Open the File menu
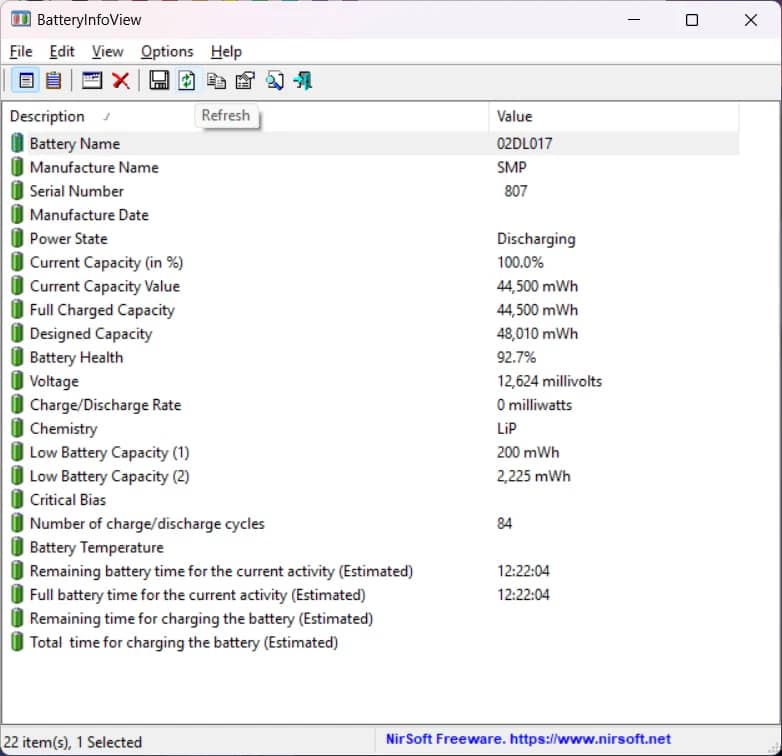The height and width of the screenshot is (756, 782). tap(21, 51)
